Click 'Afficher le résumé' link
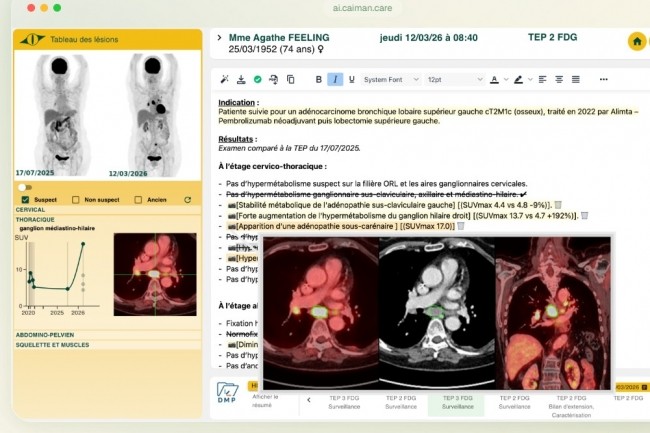Image resolution: width=650 pixels, height=433 pixels. click(x=265, y=401)
